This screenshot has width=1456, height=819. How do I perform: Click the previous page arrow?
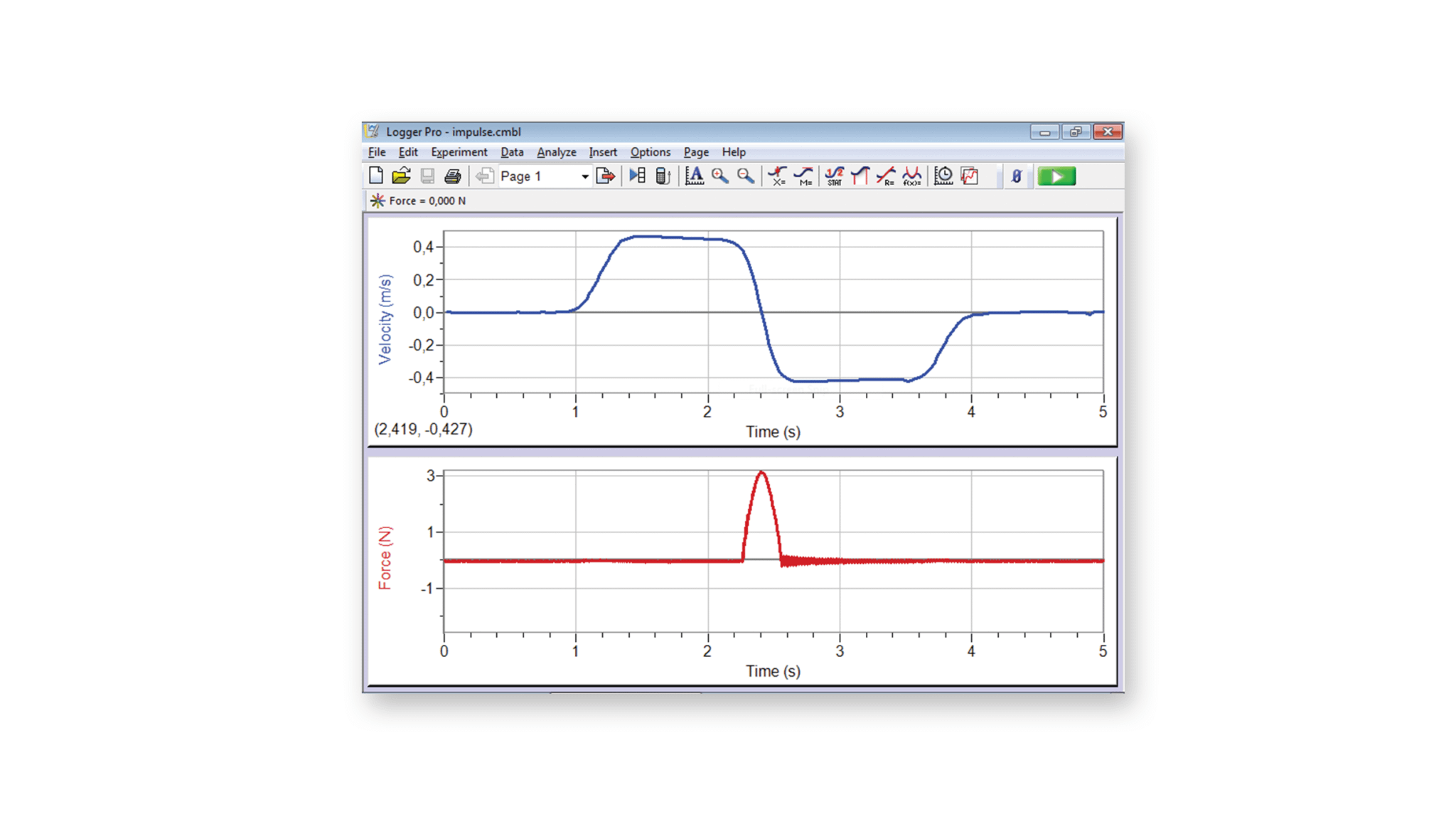pyautogui.click(x=486, y=176)
